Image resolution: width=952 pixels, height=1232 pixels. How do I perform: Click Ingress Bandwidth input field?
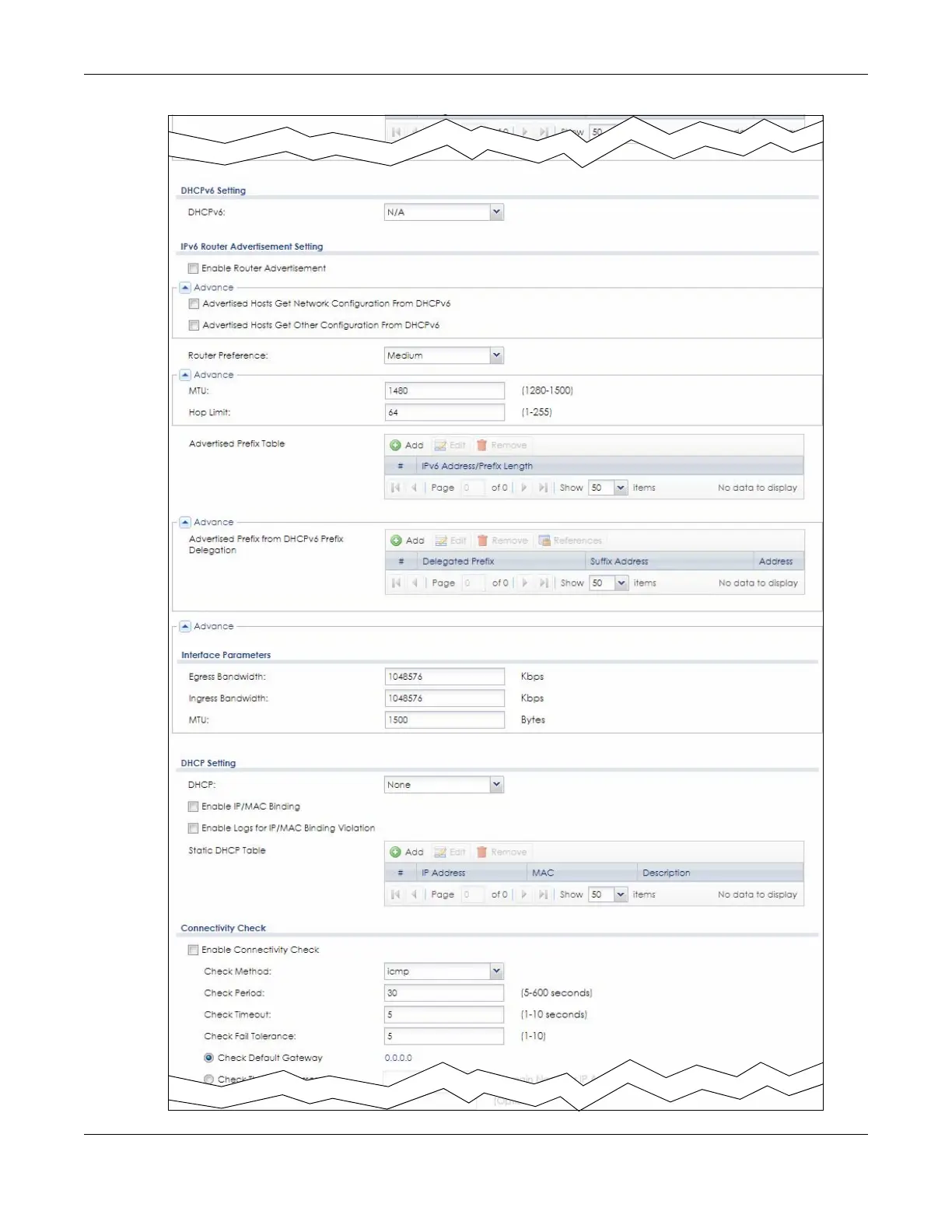point(444,698)
